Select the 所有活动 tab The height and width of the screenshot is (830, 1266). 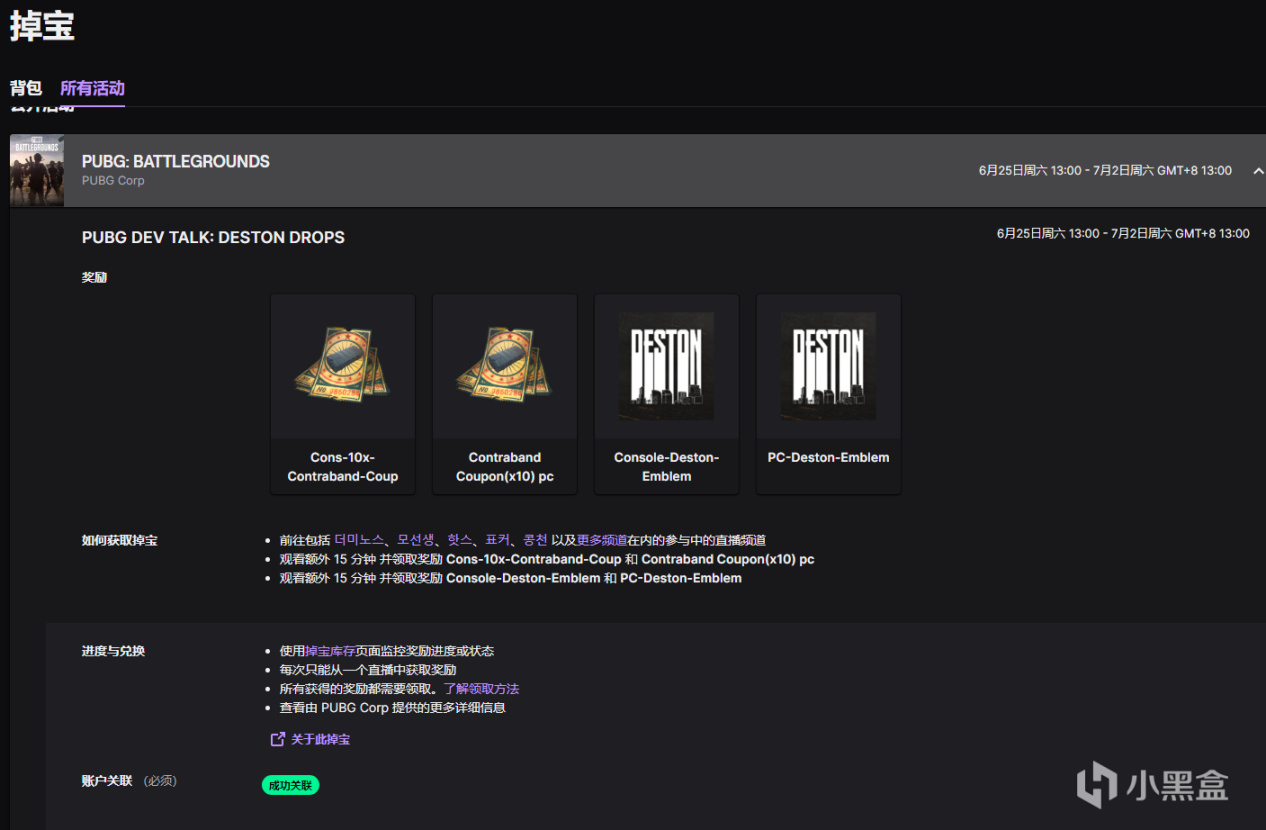92,88
